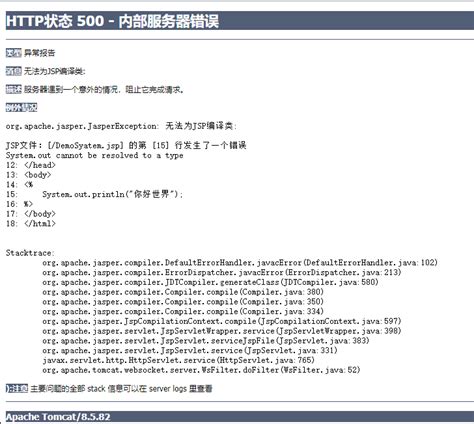Image resolution: width=474 pixels, height=424 pixels.
Task: Select the WsFilter.doFilter stack line
Action: tap(201, 370)
